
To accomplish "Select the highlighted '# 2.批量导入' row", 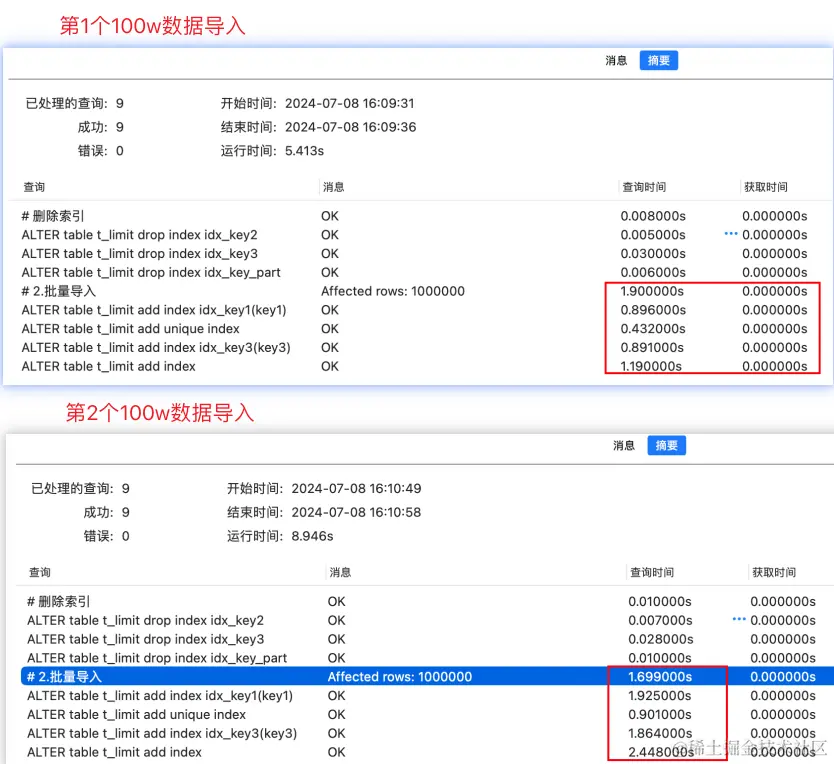I will [427, 677].
